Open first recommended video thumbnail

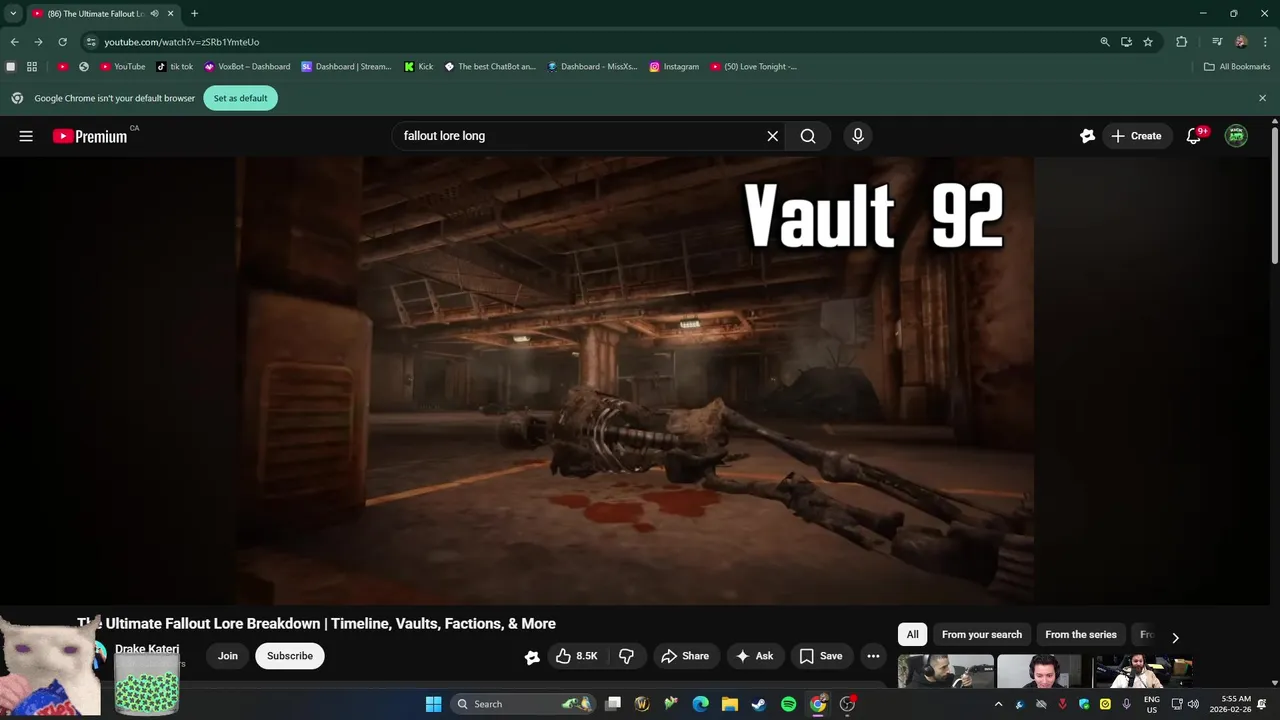point(945,671)
